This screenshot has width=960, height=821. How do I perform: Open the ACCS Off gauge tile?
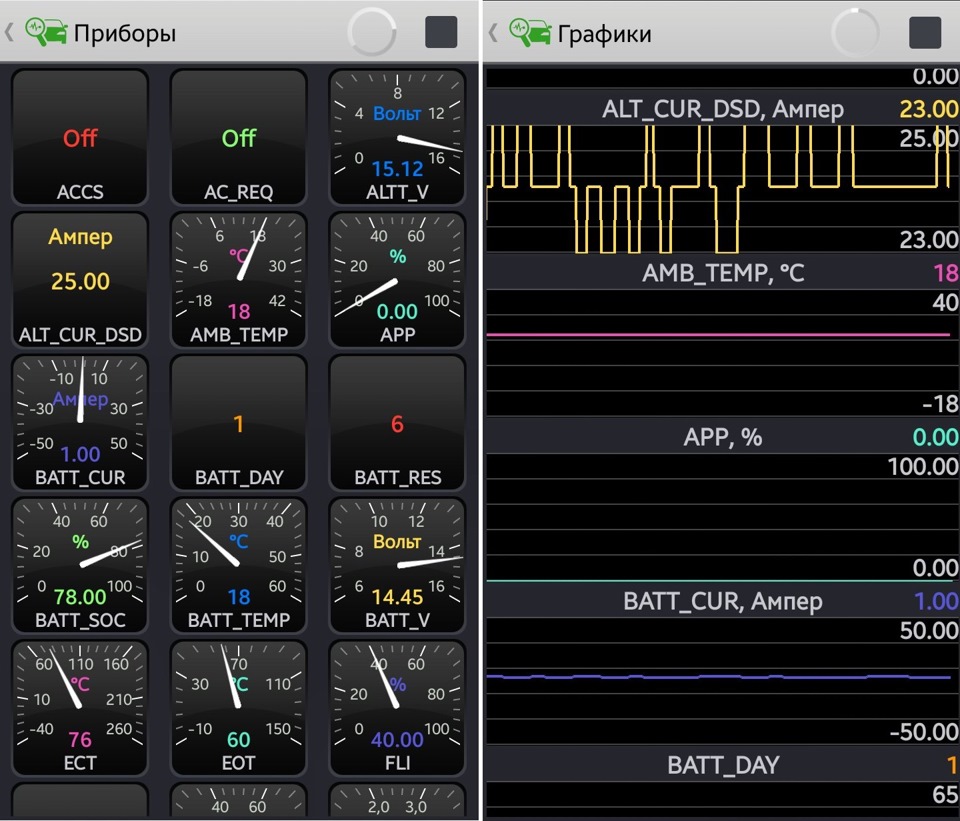pos(80,137)
